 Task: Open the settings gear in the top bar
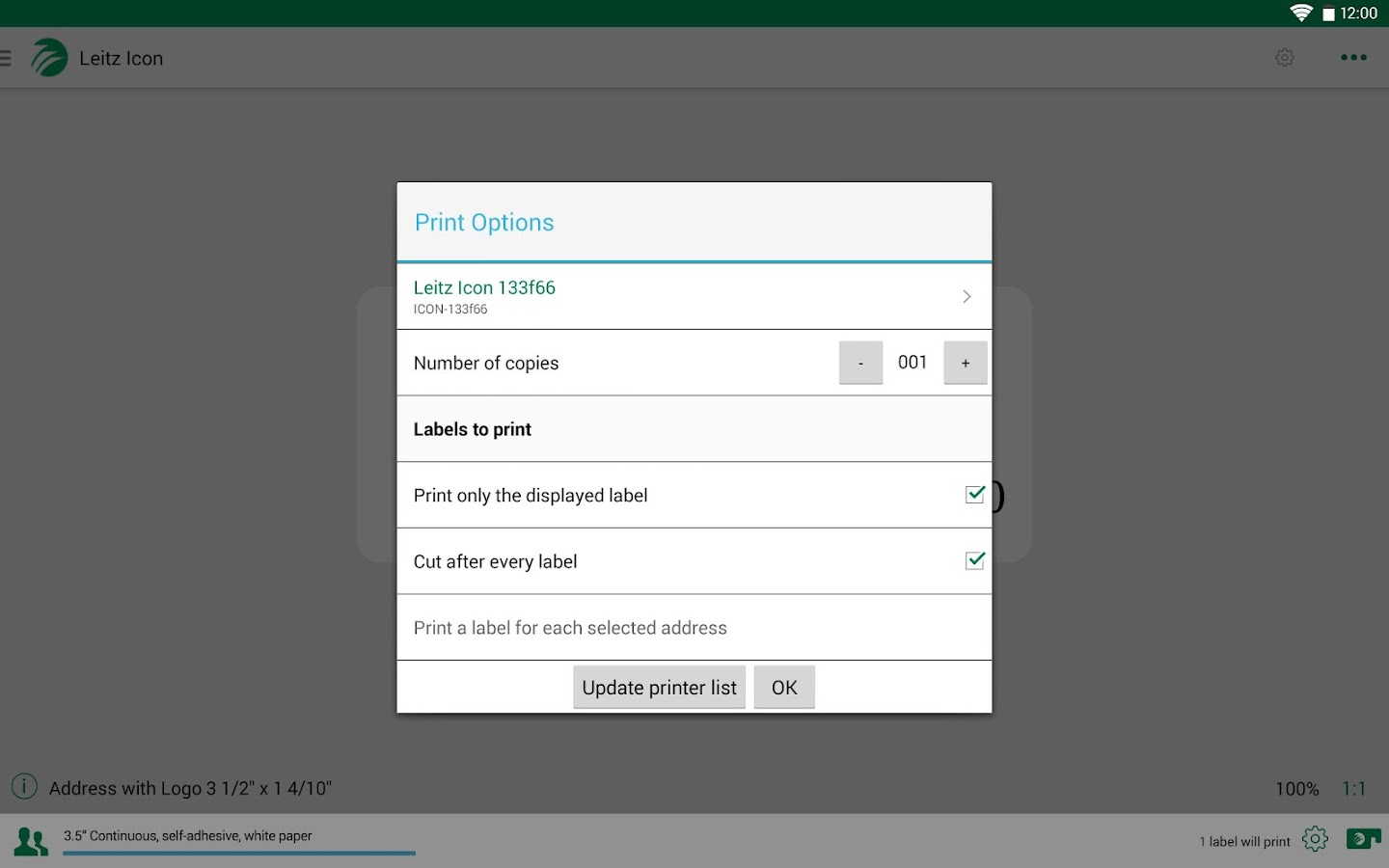[x=1285, y=58]
